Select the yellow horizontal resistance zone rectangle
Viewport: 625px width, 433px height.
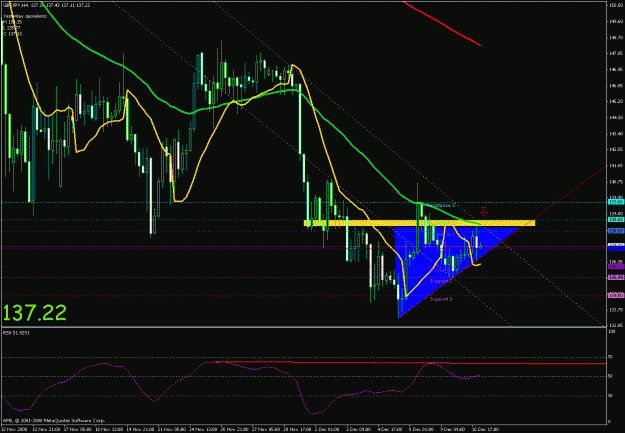click(x=419, y=223)
